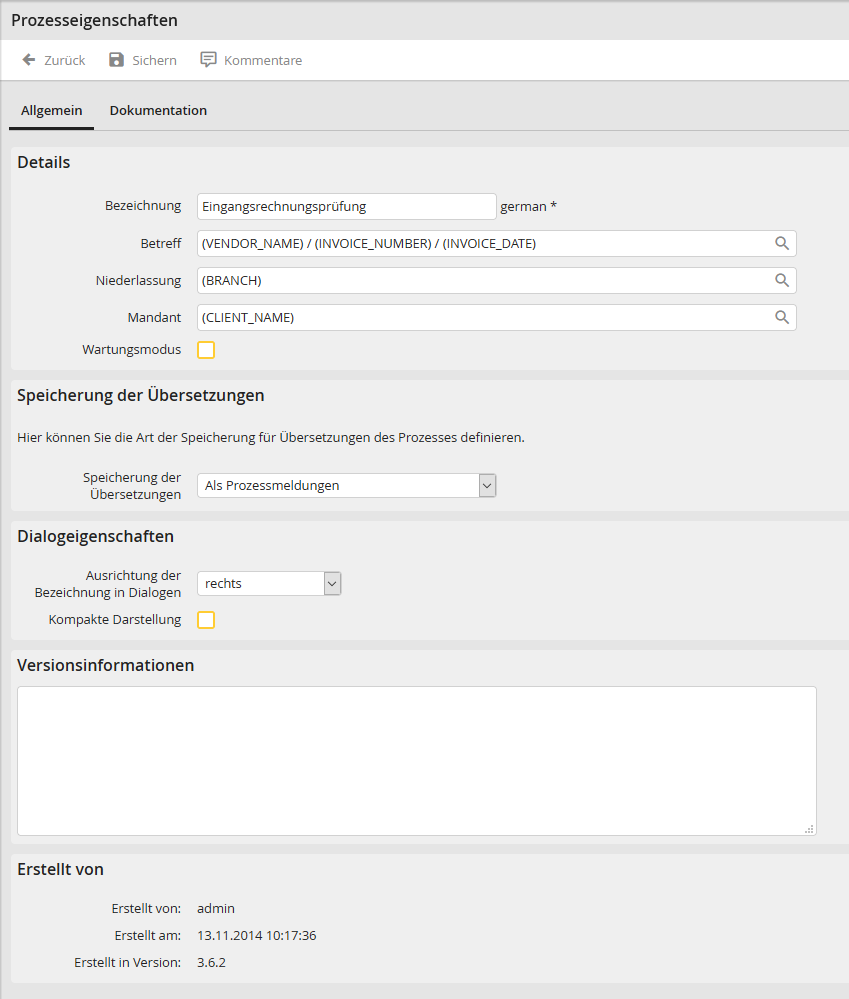Click inside the Versionsinformationen text area
849x999 pixels.
(416, 760)
